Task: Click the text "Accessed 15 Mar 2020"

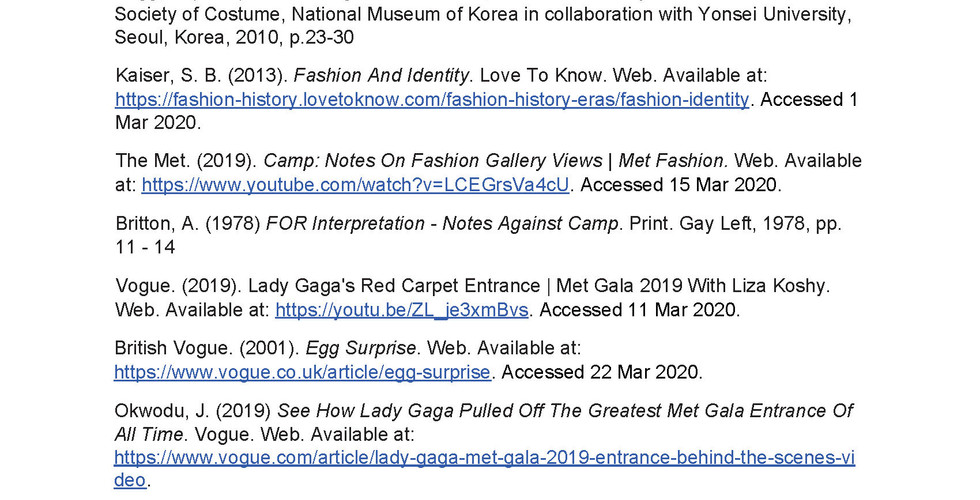Action: (680, 185)
